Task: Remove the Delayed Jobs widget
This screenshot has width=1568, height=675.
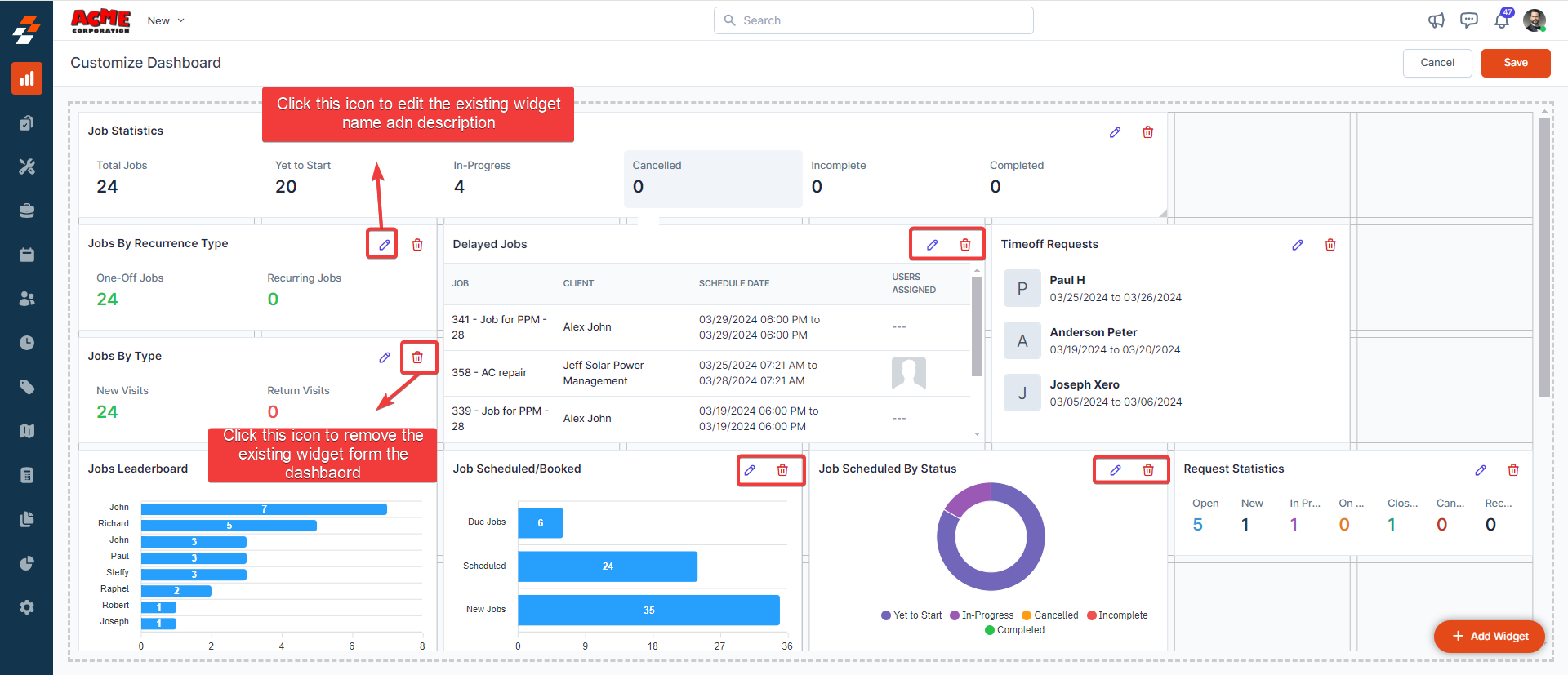Action: [964, 245]
